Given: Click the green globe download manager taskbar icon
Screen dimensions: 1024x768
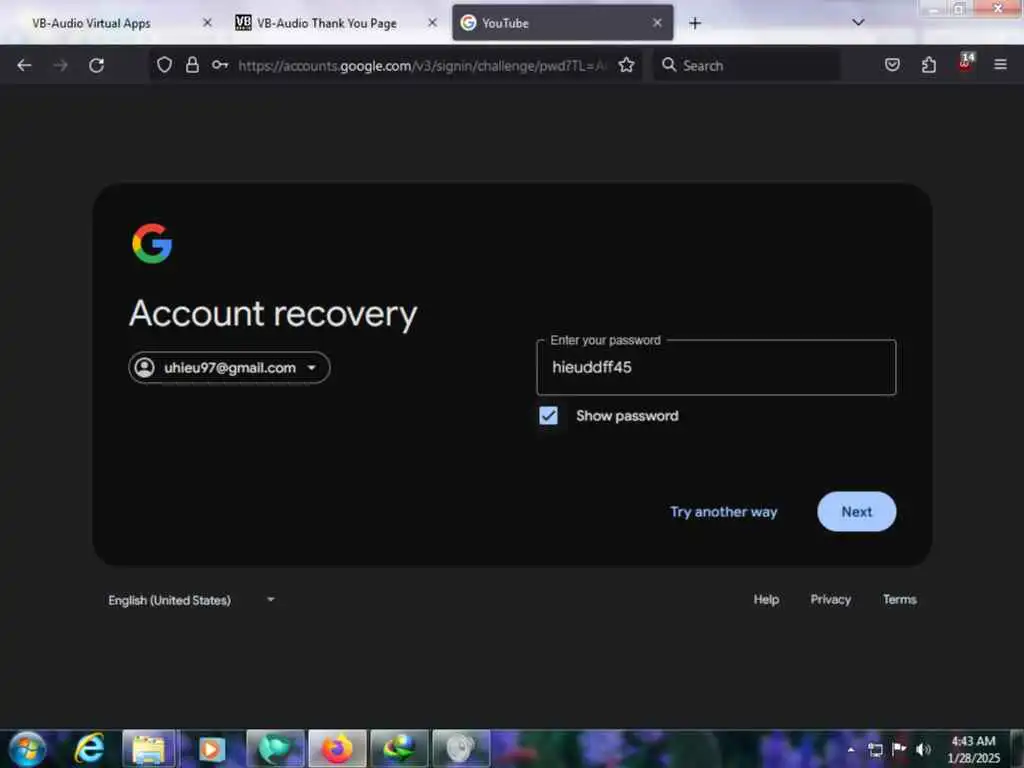Looking at the screenshot, I should click(x=399, y=749).
